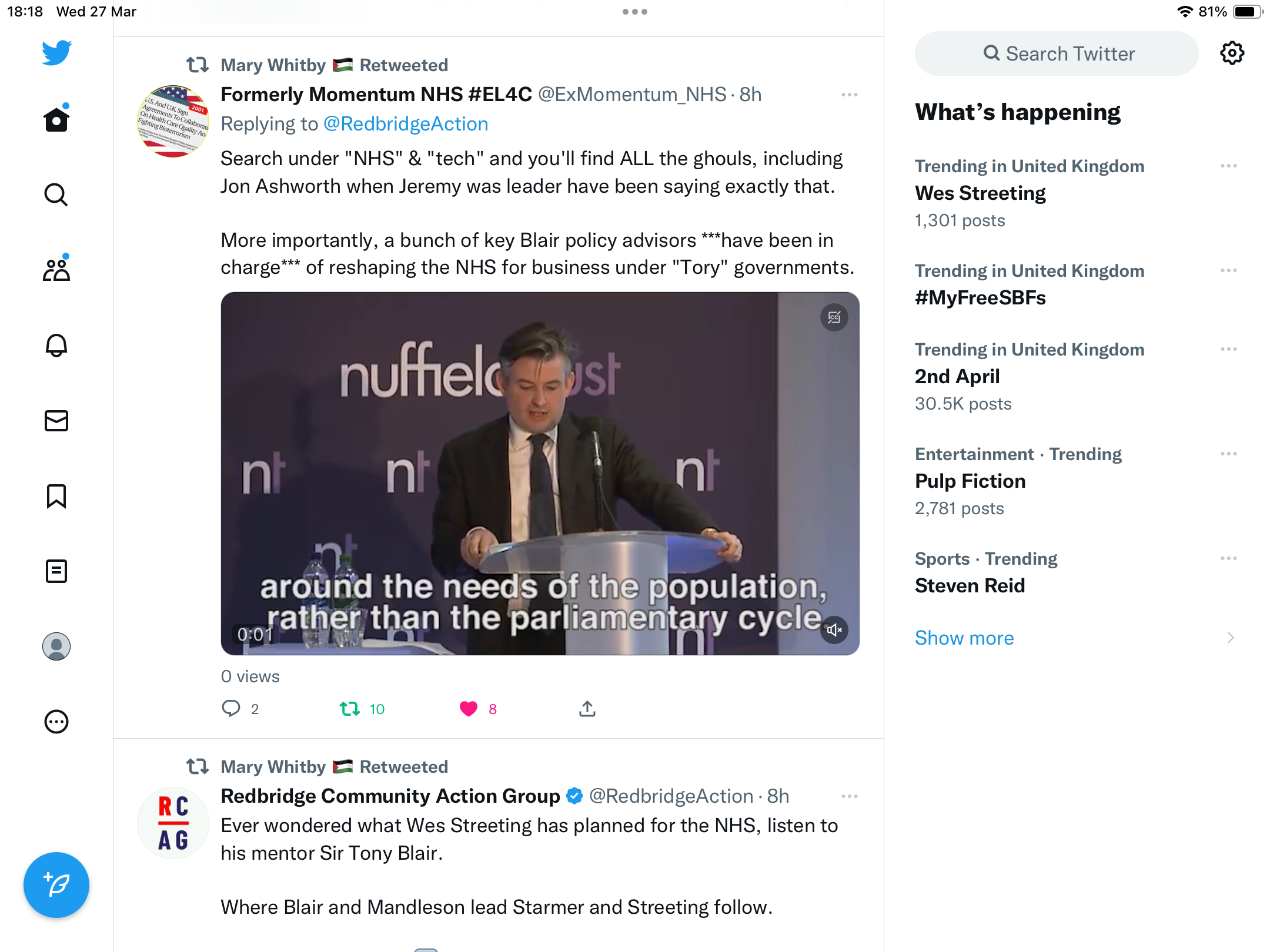The width and height of the screenshot is (1270, 952).
Task: Open options for Steven Reid trend
Action: (1229, 559)
